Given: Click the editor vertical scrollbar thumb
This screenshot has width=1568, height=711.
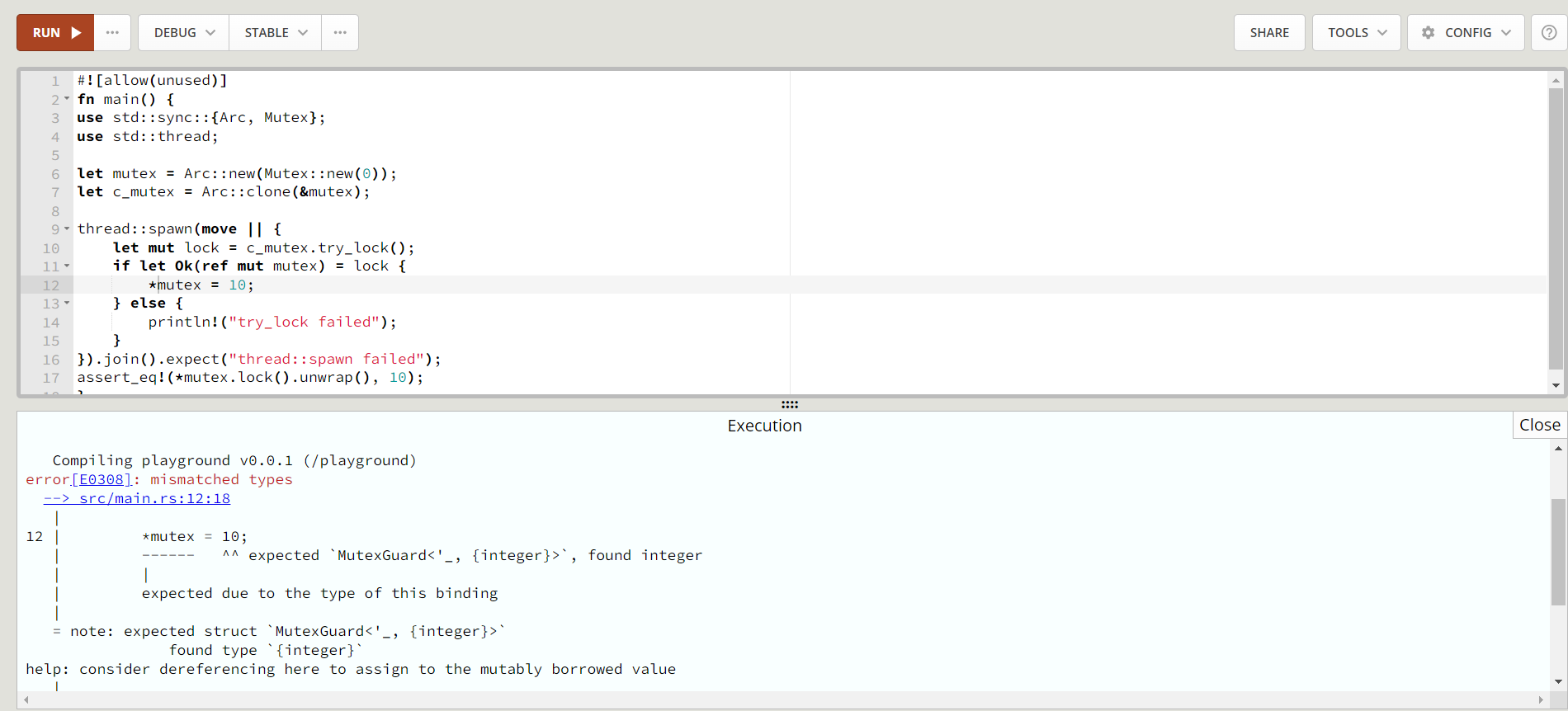Looking at the screenshot, I should tap(1556, 228).
